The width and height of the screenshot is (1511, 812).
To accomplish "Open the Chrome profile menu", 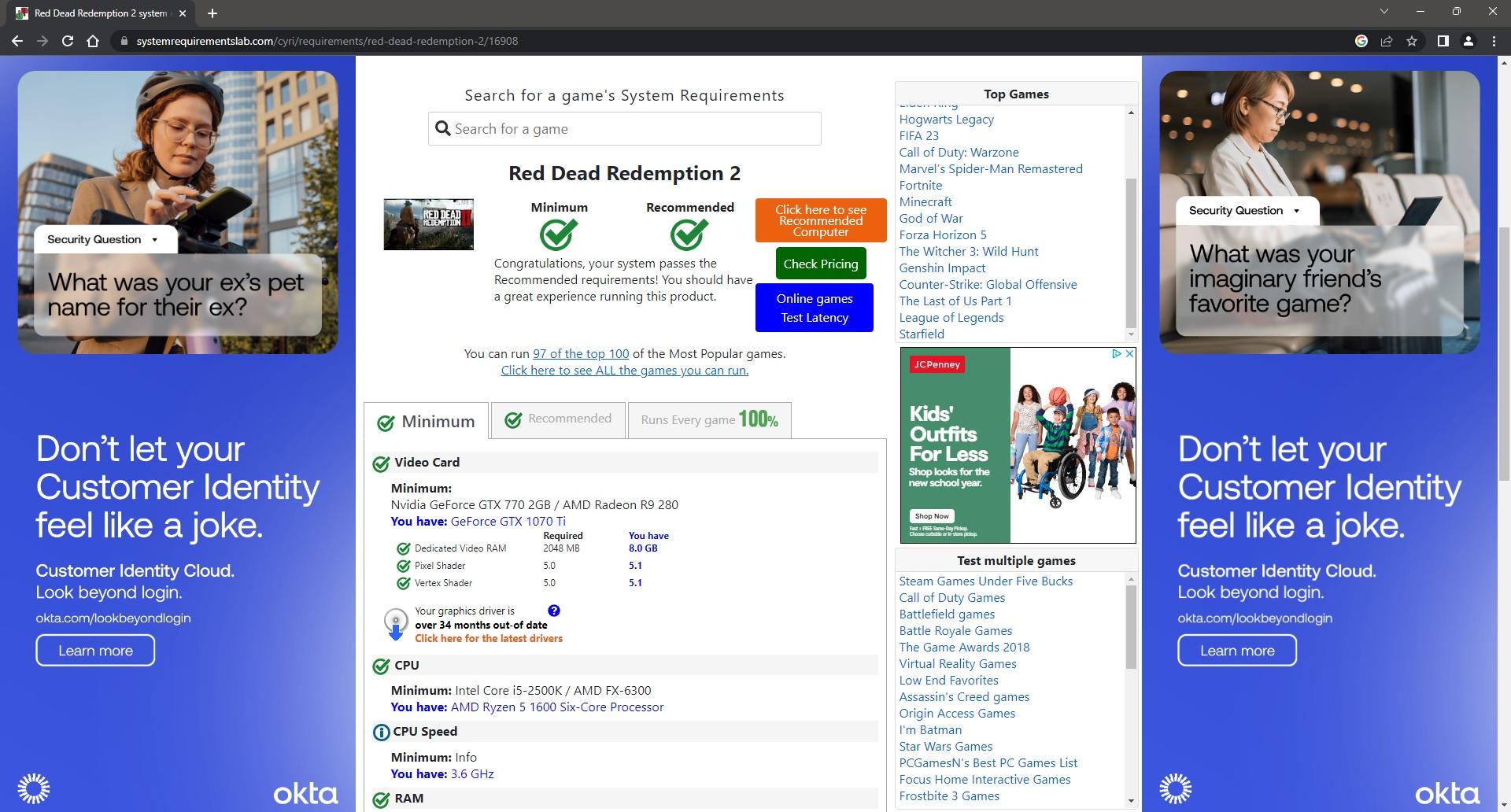I will point(1468,41).
